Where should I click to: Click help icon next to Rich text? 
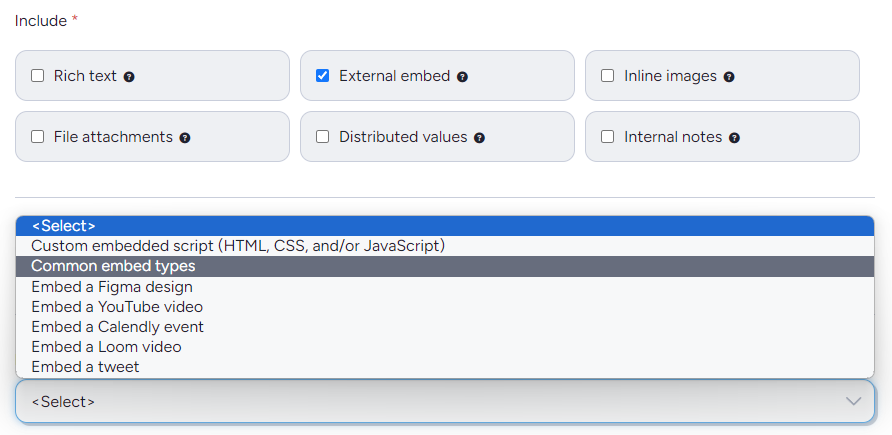coord(129,77)
